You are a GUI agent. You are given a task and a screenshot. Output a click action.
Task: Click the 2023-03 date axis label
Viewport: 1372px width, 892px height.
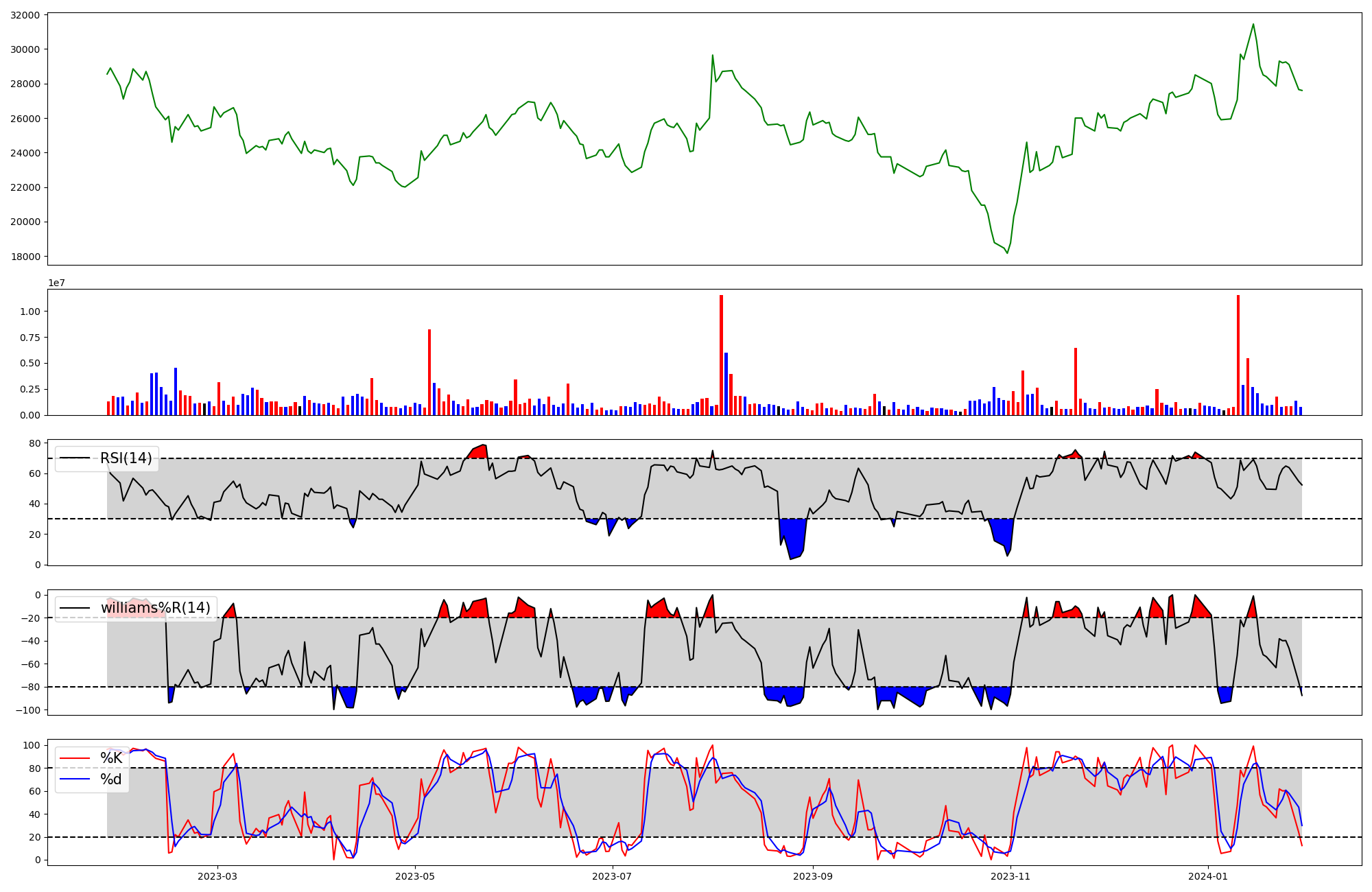(217, 876)
